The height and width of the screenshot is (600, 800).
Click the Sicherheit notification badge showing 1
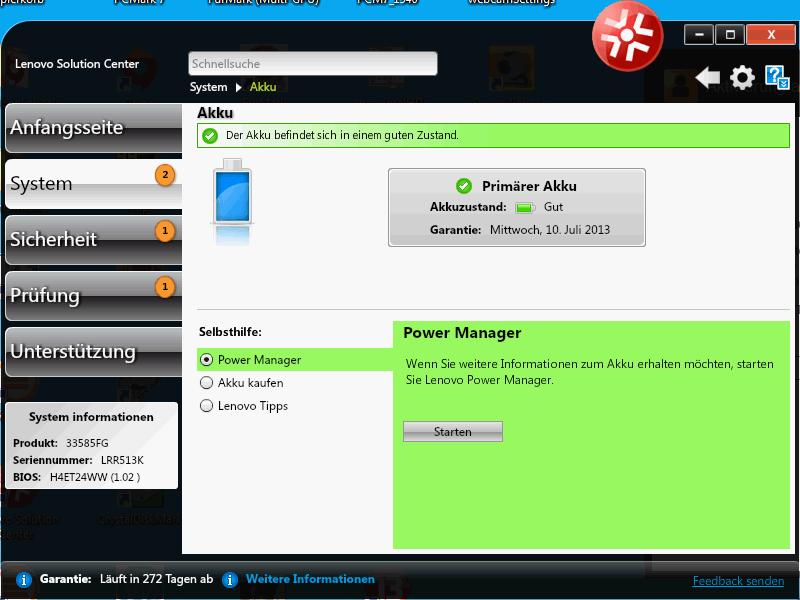(165, 231)
